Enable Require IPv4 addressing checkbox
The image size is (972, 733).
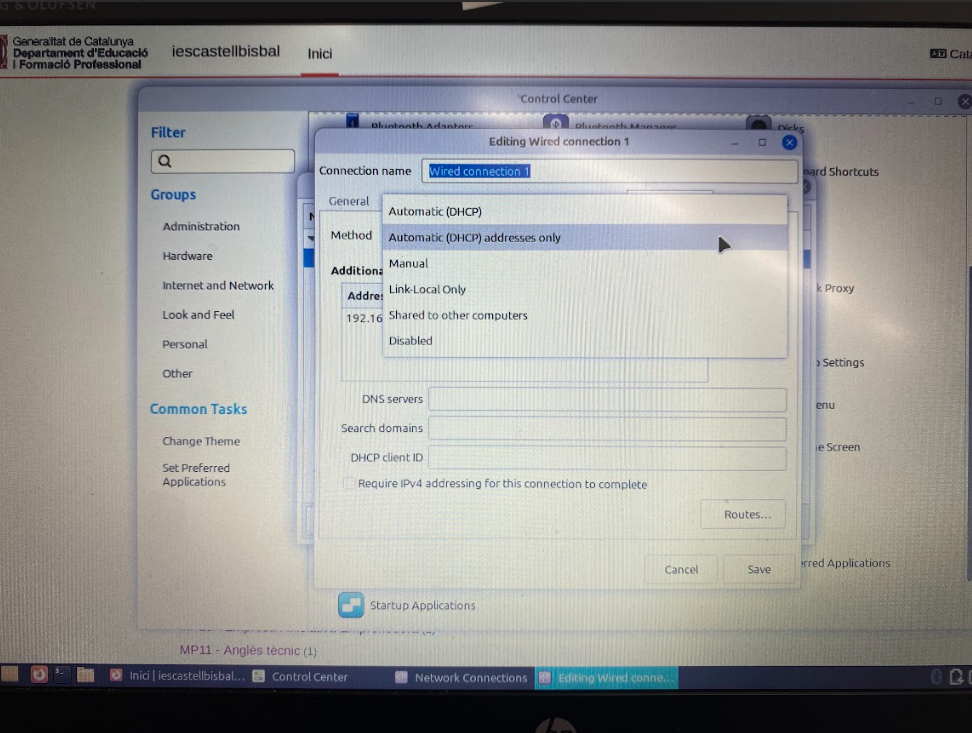pos(349,484)
